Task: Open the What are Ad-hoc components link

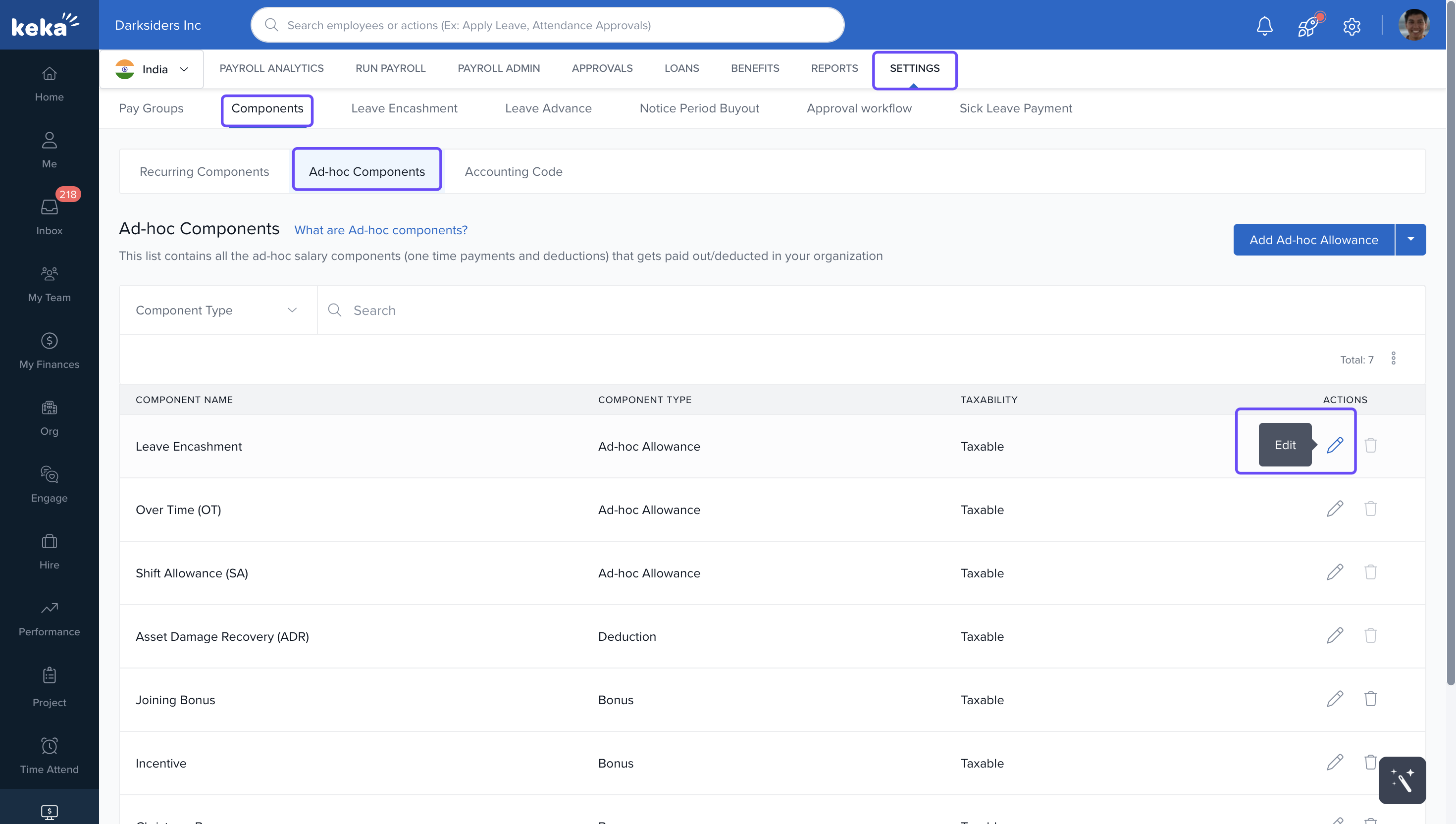Action: [x=381, y=230]
